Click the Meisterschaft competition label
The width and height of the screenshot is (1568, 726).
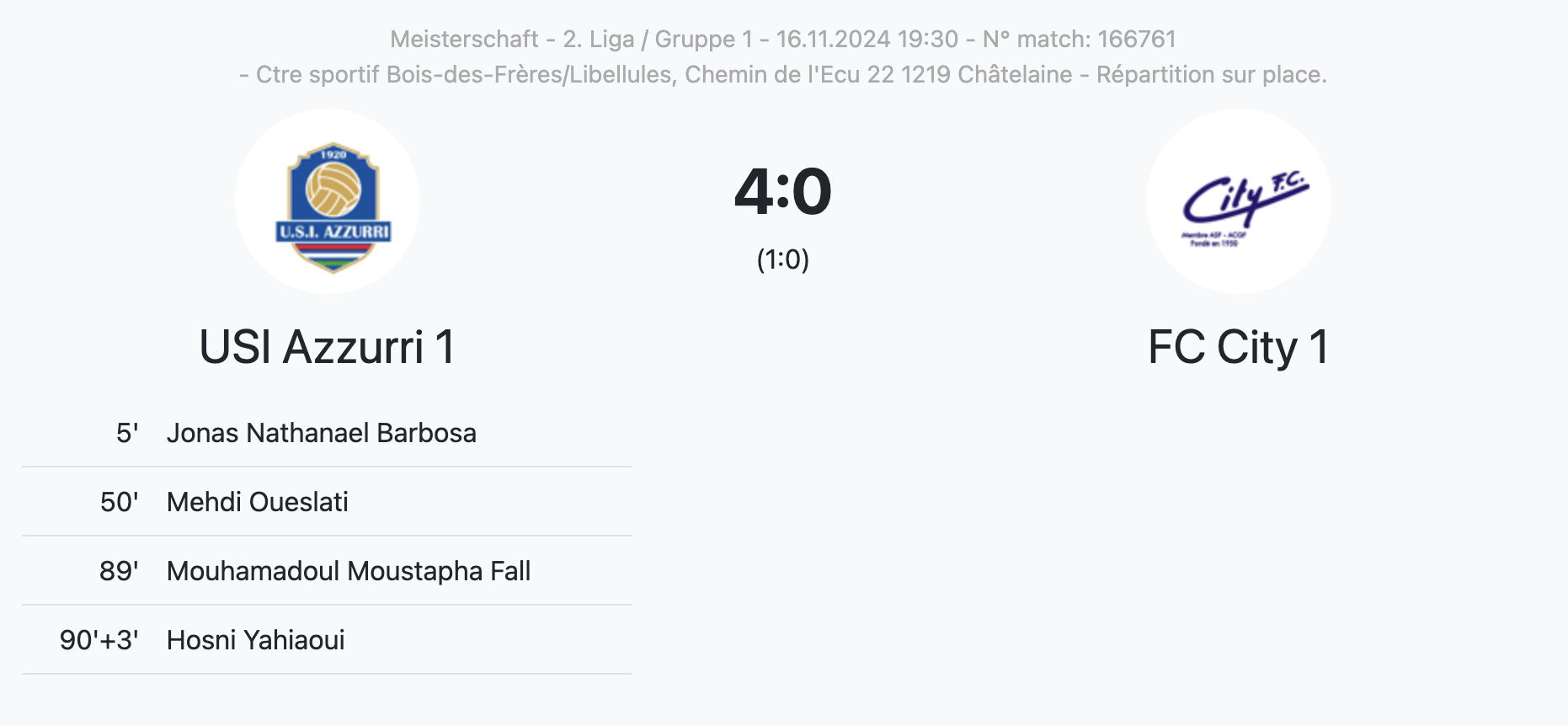tap(464, 39)
